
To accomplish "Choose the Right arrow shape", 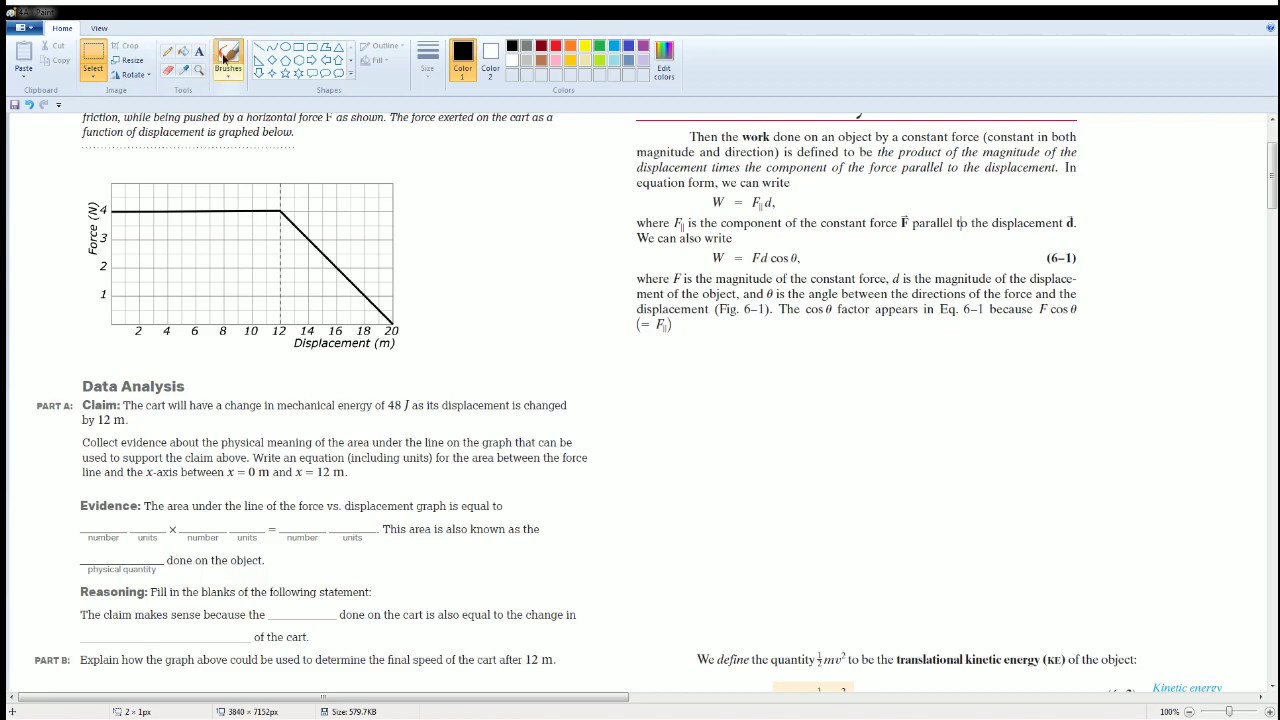I will 312,60.
